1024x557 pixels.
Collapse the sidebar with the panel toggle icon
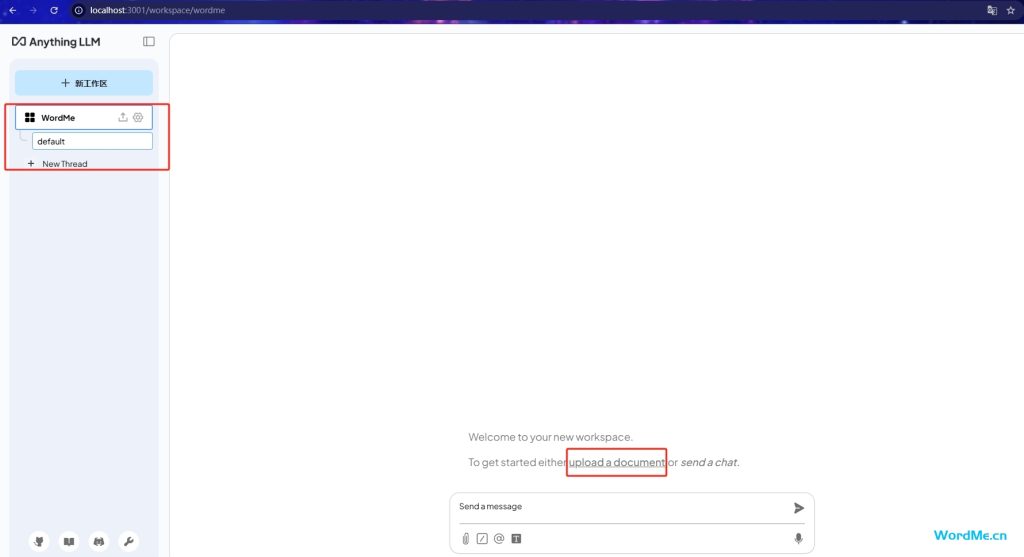pyautogui.click(x=149, y=41)
